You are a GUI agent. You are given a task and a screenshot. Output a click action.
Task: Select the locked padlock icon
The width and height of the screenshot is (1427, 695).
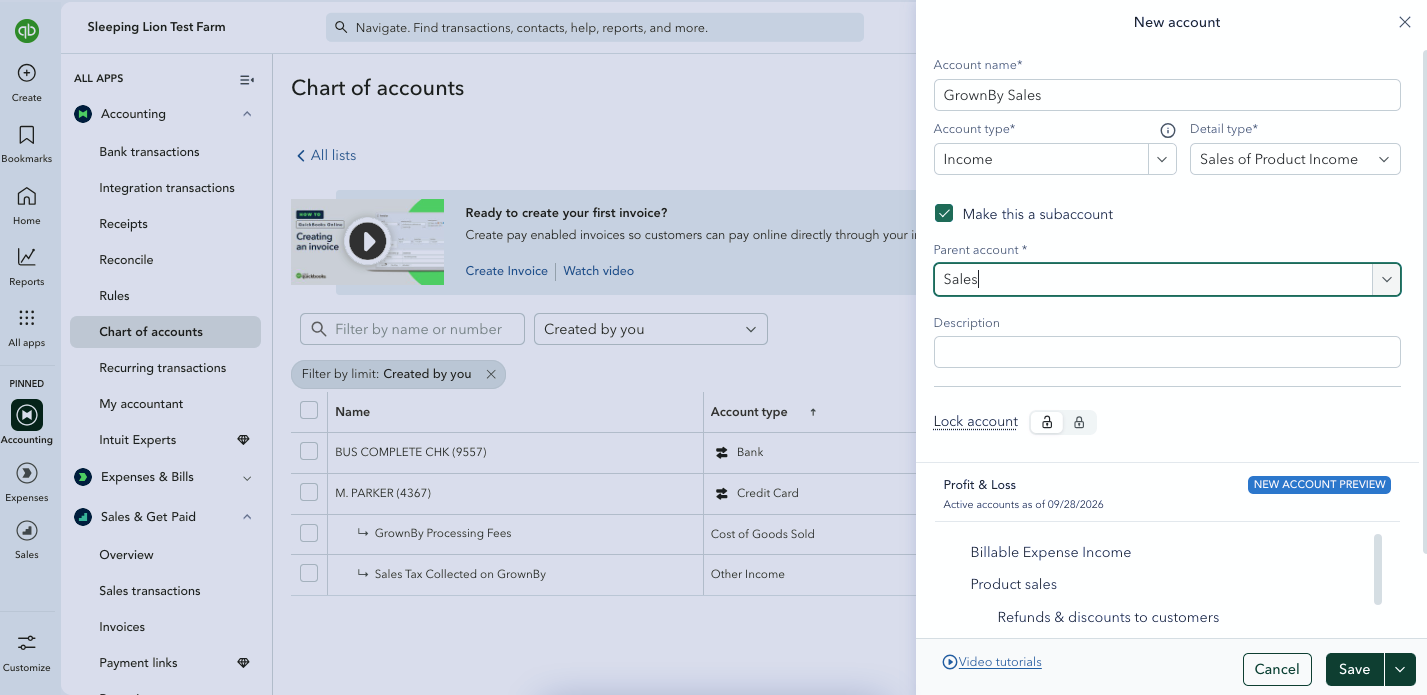point(1079,422)
